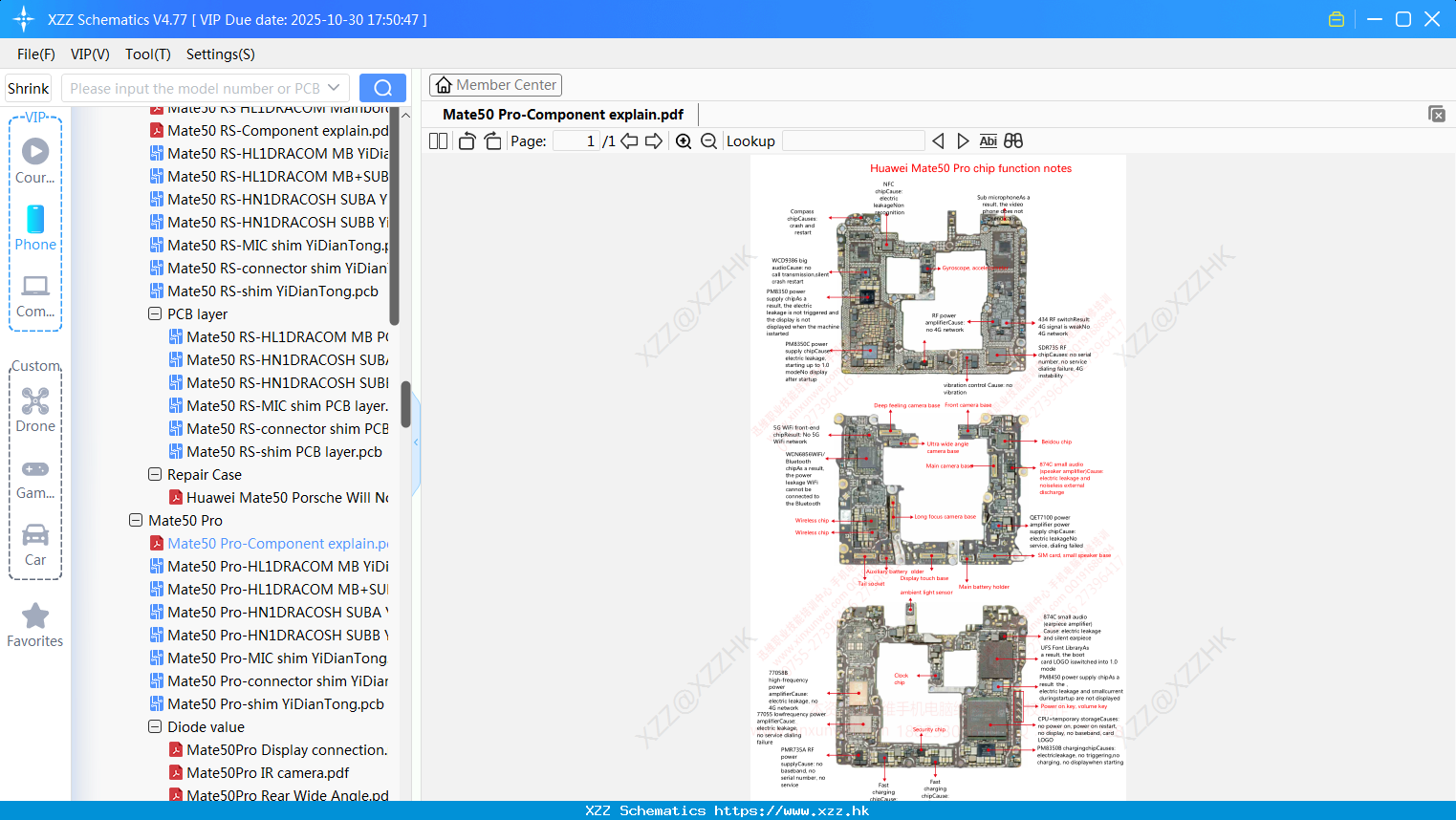This screenshot has height=820, width=1456.
Task: Open Mate50Pro IR camera.pdf
Action: tap(259, 772)
